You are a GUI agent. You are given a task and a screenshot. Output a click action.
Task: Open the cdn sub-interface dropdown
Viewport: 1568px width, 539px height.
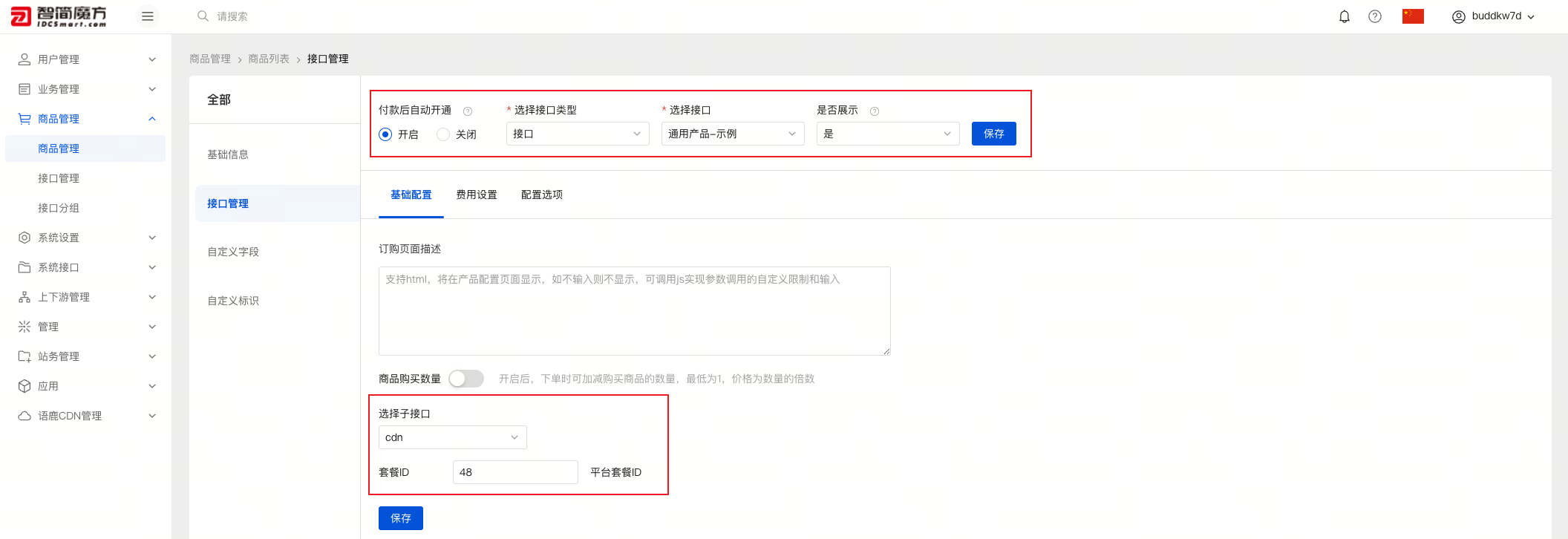coord(452,437)
